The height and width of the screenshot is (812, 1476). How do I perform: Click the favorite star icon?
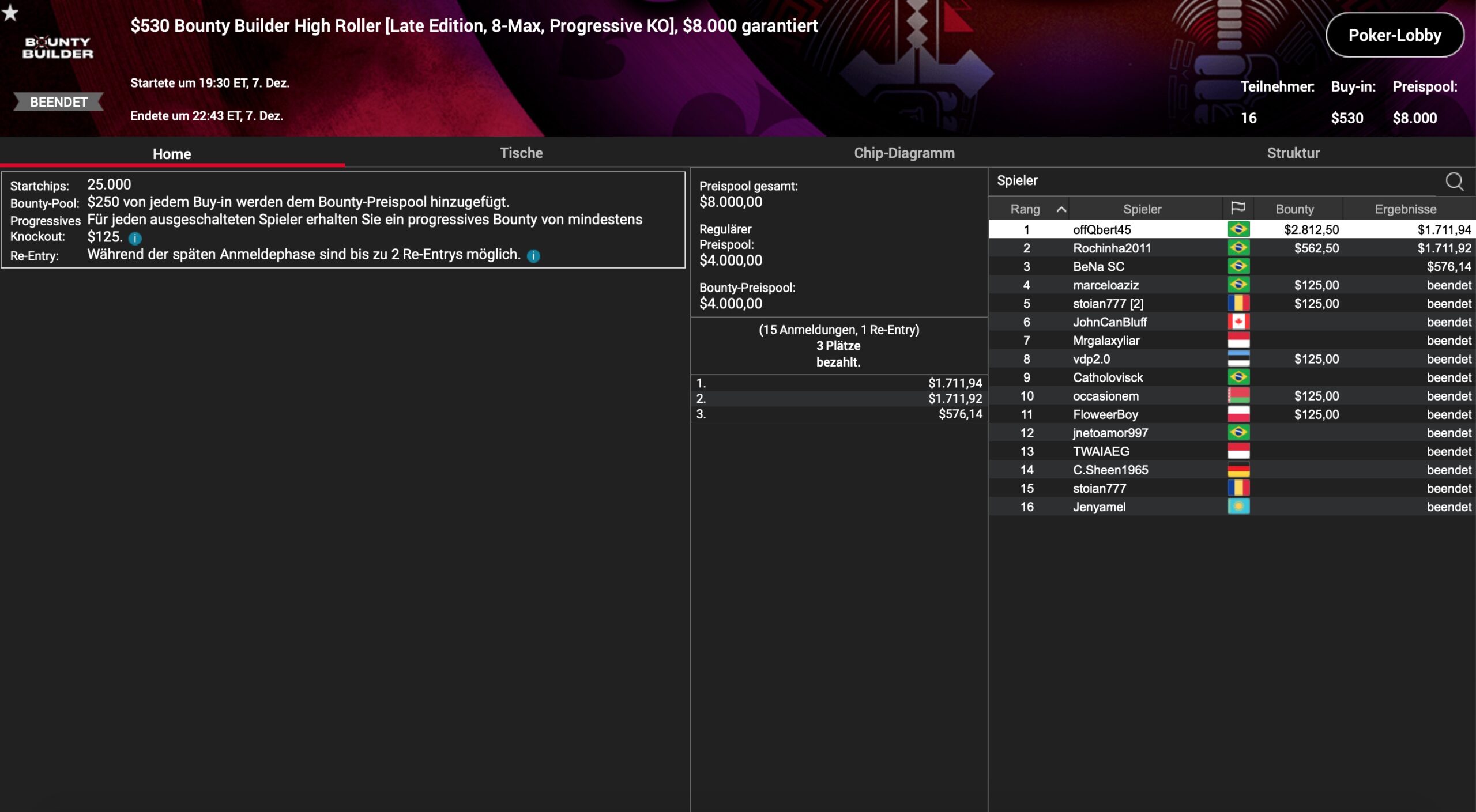click(10, 12)
